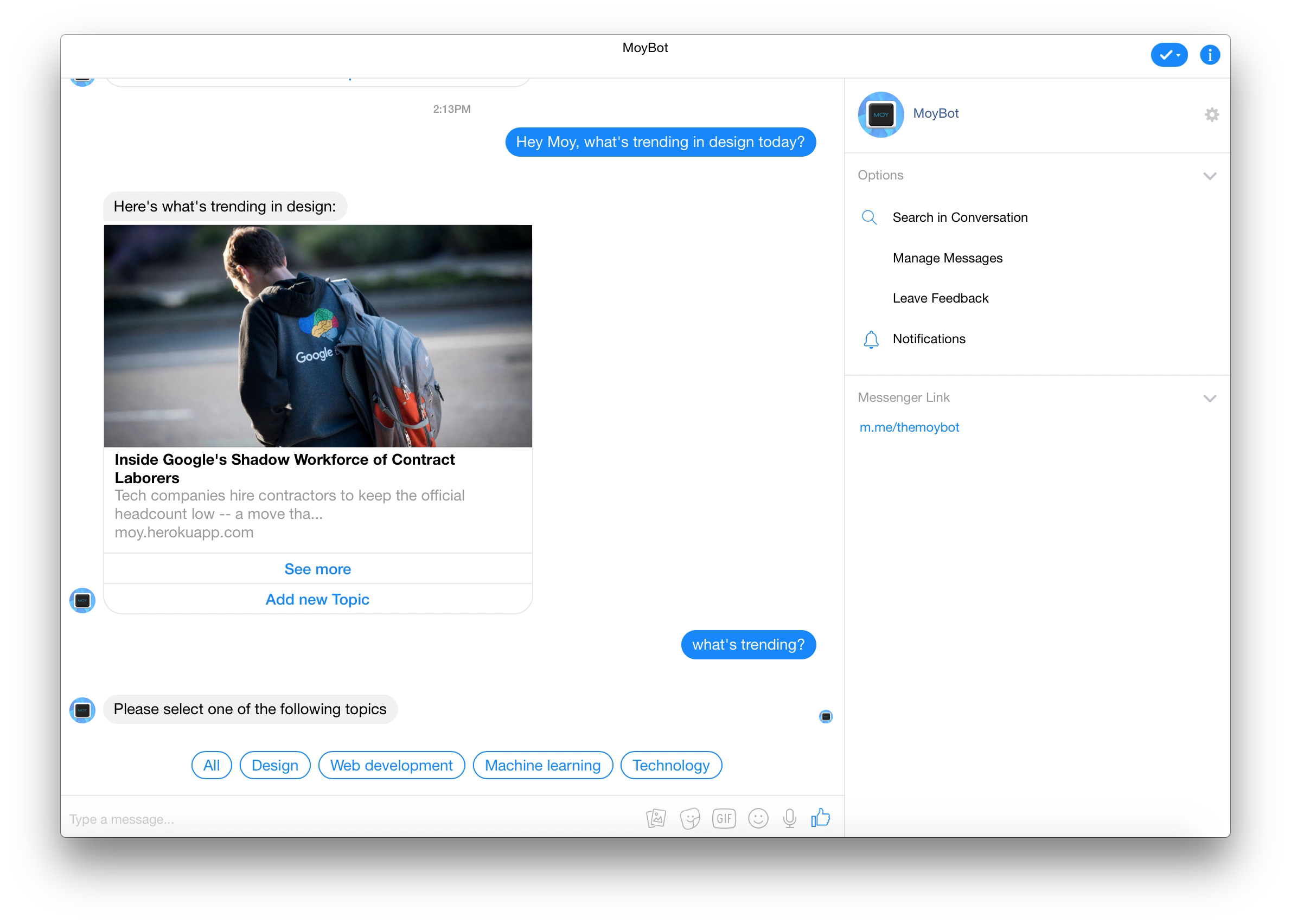This screenshot has height=924, width=1291.
Task: Collapse the Messenger Link section
Action: [1210, 397]
